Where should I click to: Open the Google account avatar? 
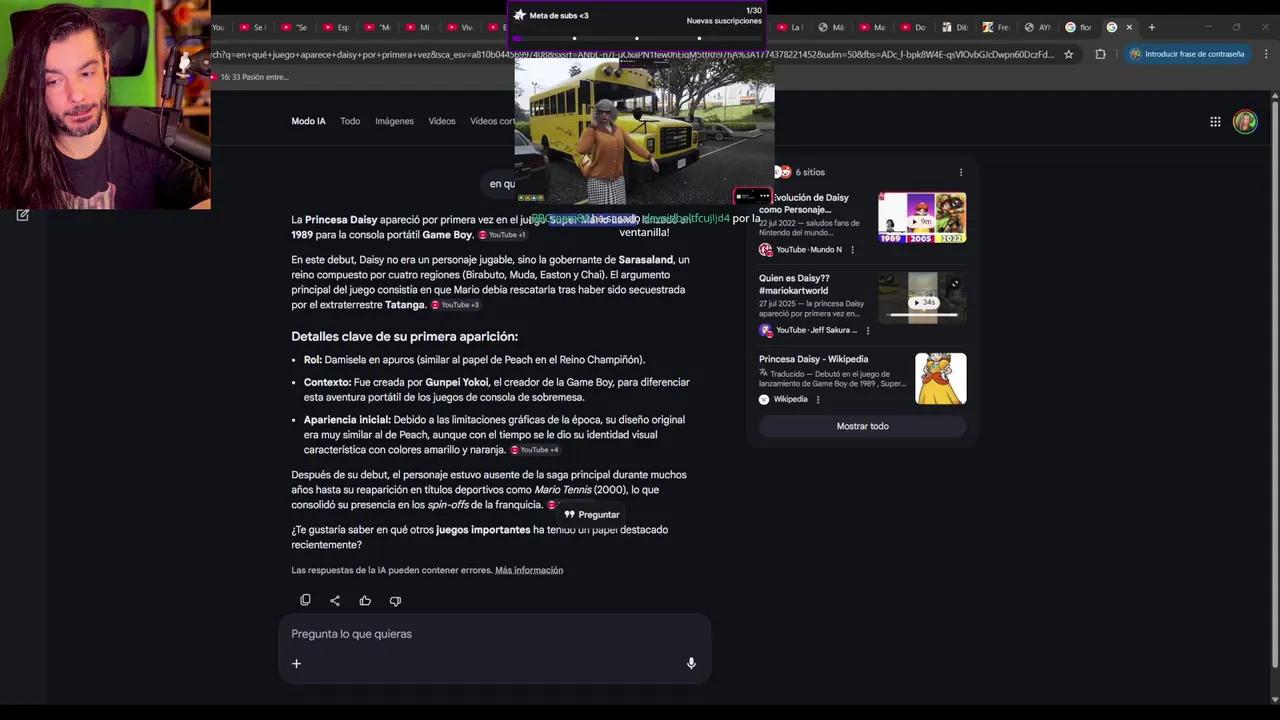(1245, 122)
